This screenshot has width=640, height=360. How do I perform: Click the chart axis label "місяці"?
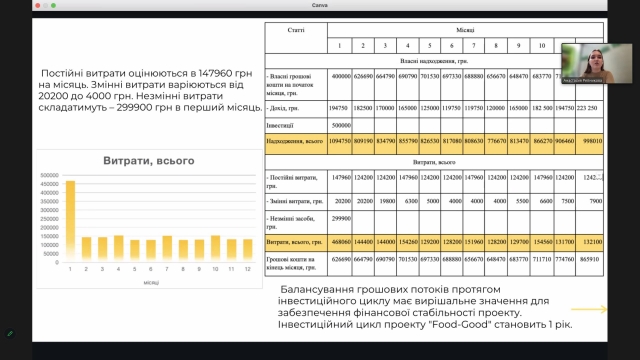[x=151, y=282]
